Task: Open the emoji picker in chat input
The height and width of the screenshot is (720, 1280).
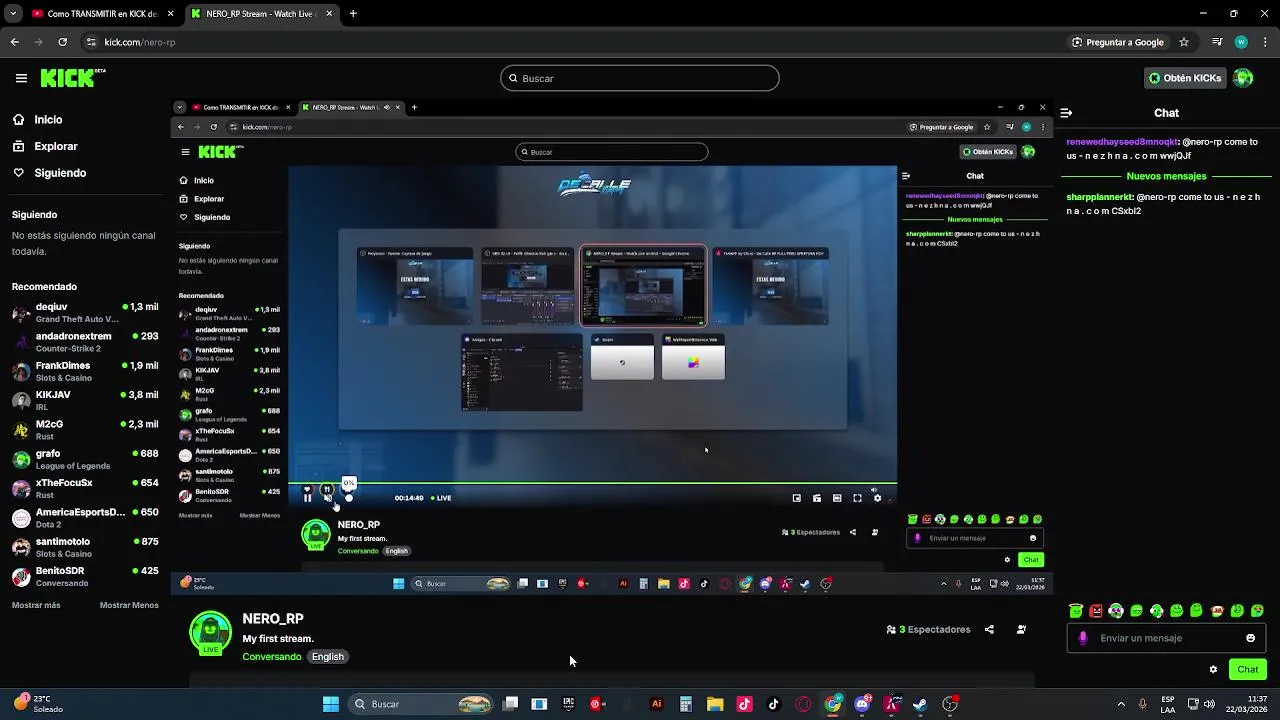Action: 1250,638
